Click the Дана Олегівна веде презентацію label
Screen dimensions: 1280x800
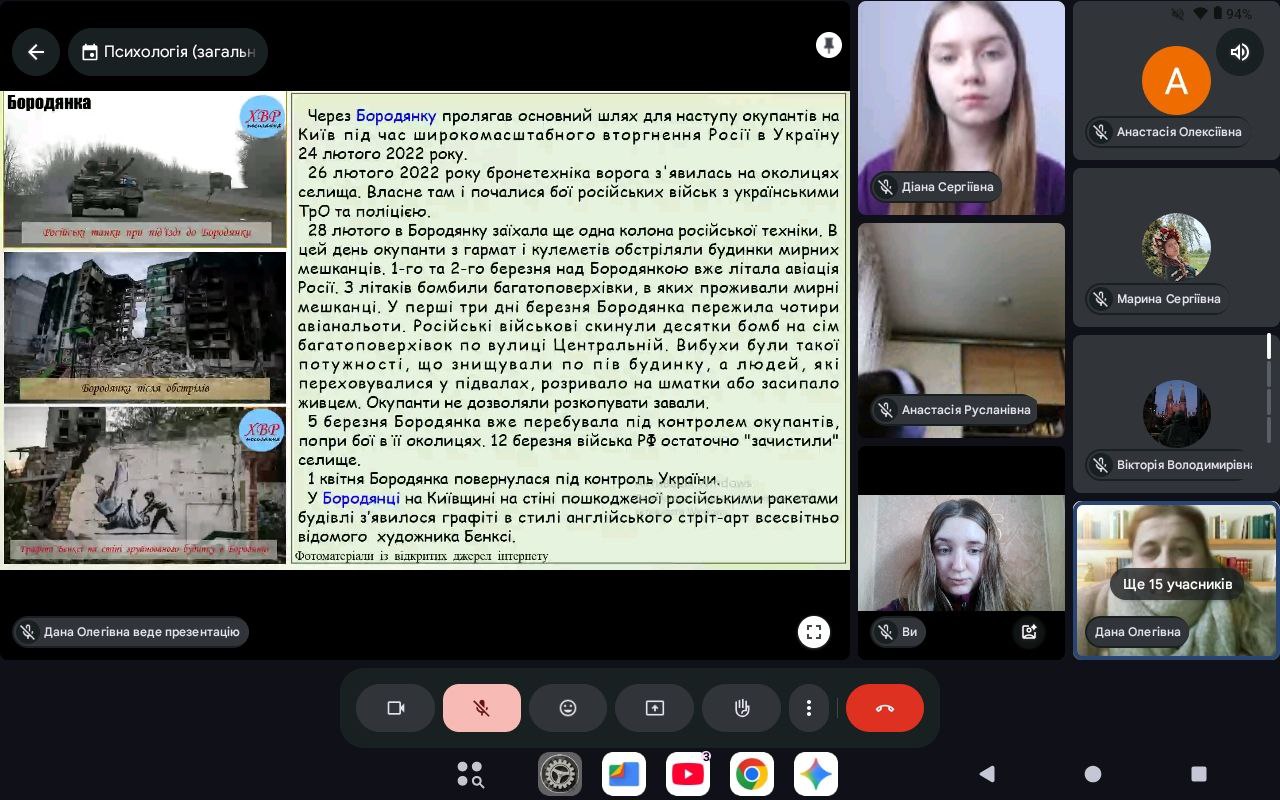click(x=131, y=632)
